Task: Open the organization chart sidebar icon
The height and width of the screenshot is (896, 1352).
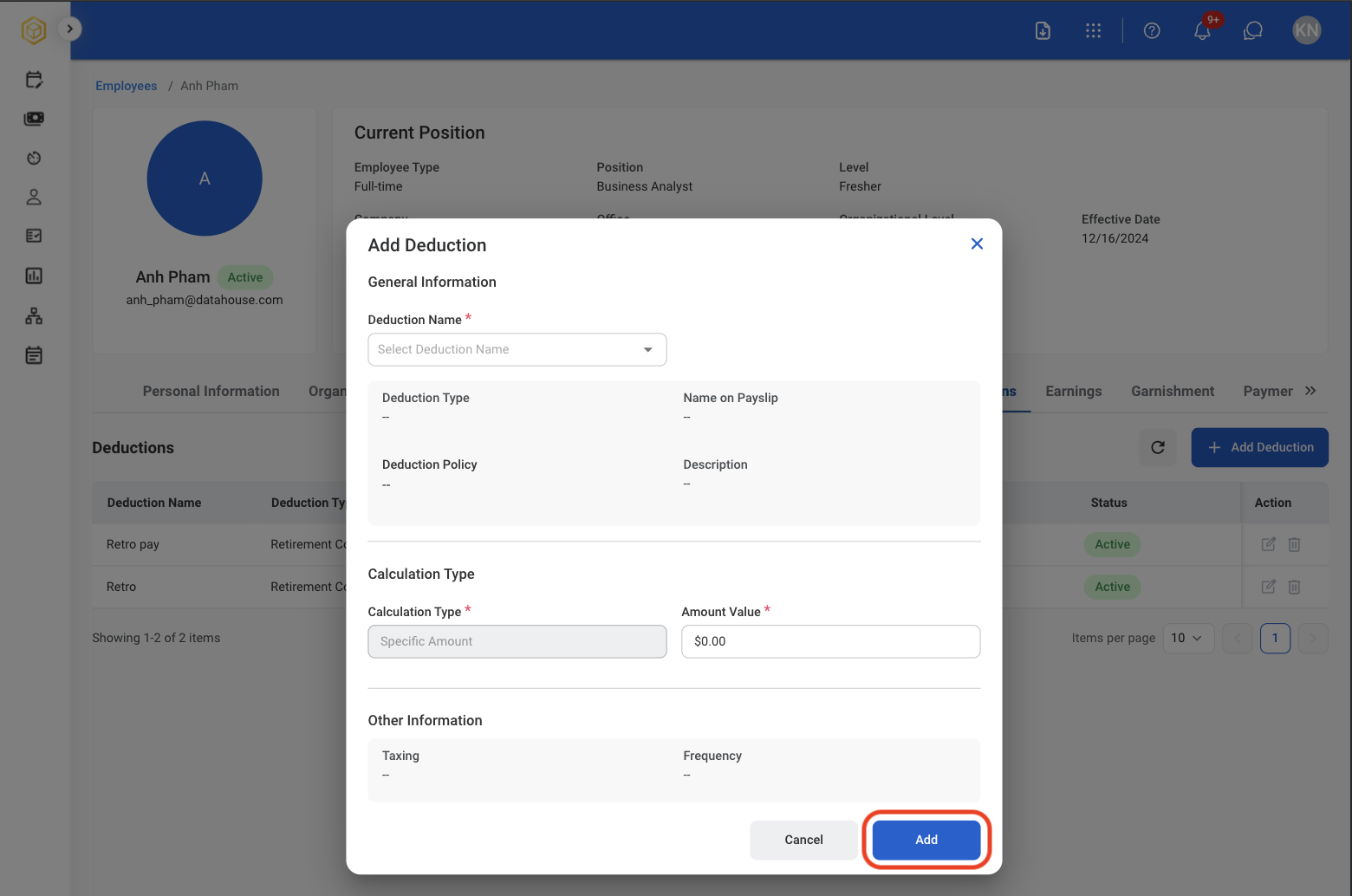Action: click(34, 315)
